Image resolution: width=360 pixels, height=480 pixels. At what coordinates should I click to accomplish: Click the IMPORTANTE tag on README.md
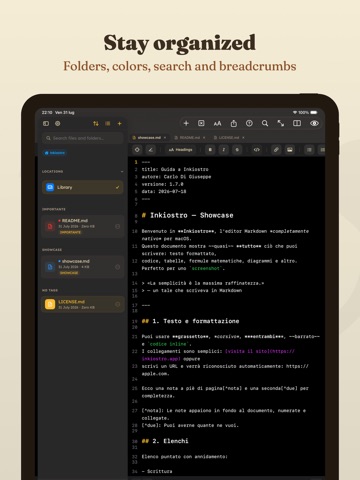pyautogui.click(x=70, y=232)
